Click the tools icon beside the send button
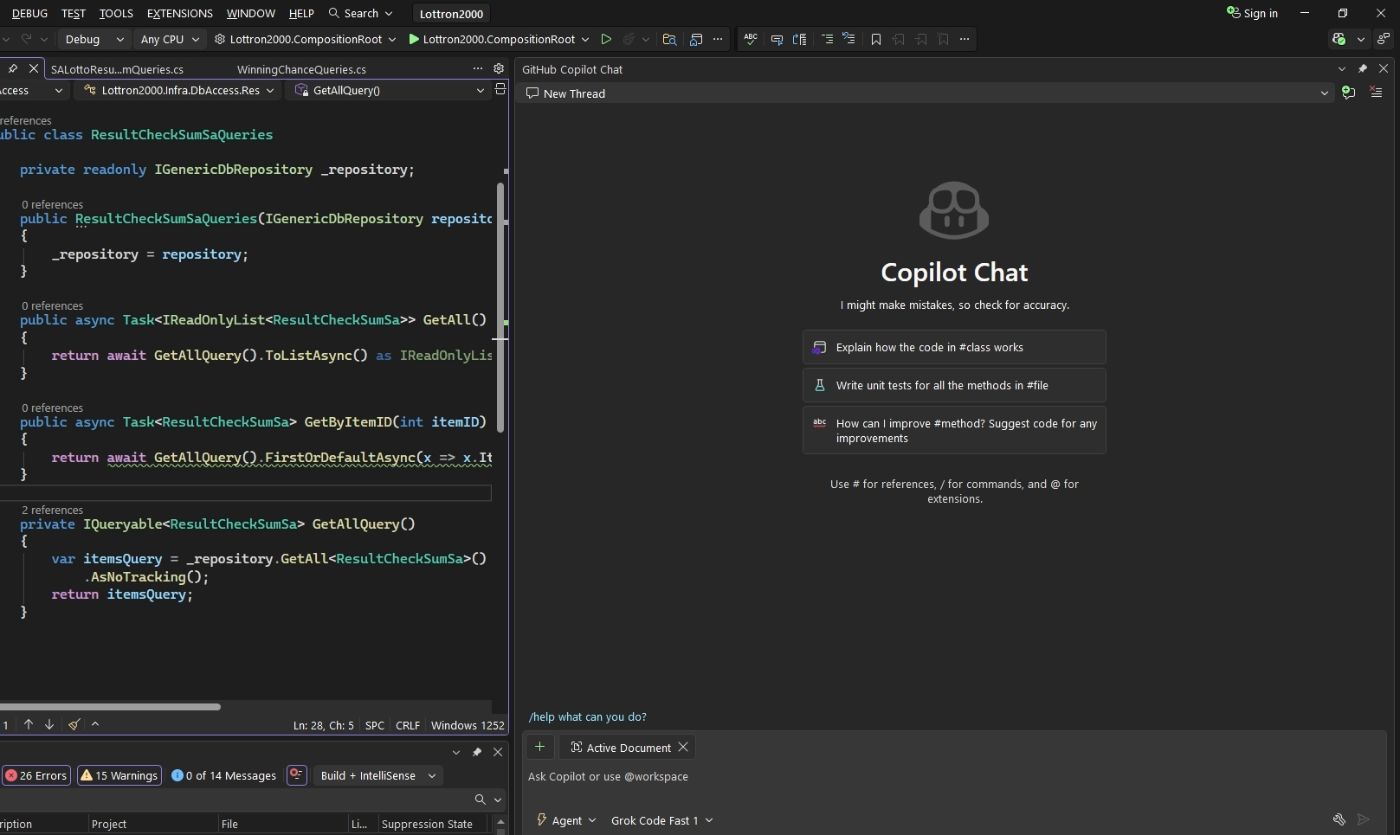1400x835 pixels. (x=1339, y=820)
